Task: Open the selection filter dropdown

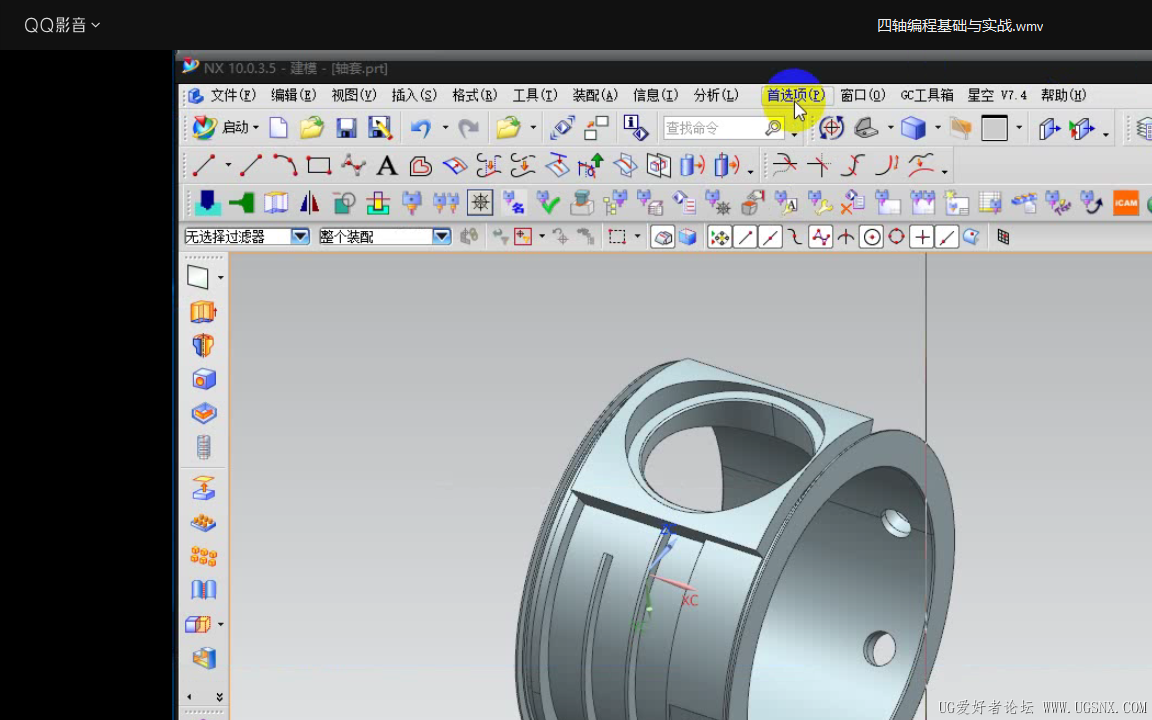Action: click(x=300, y=237)
